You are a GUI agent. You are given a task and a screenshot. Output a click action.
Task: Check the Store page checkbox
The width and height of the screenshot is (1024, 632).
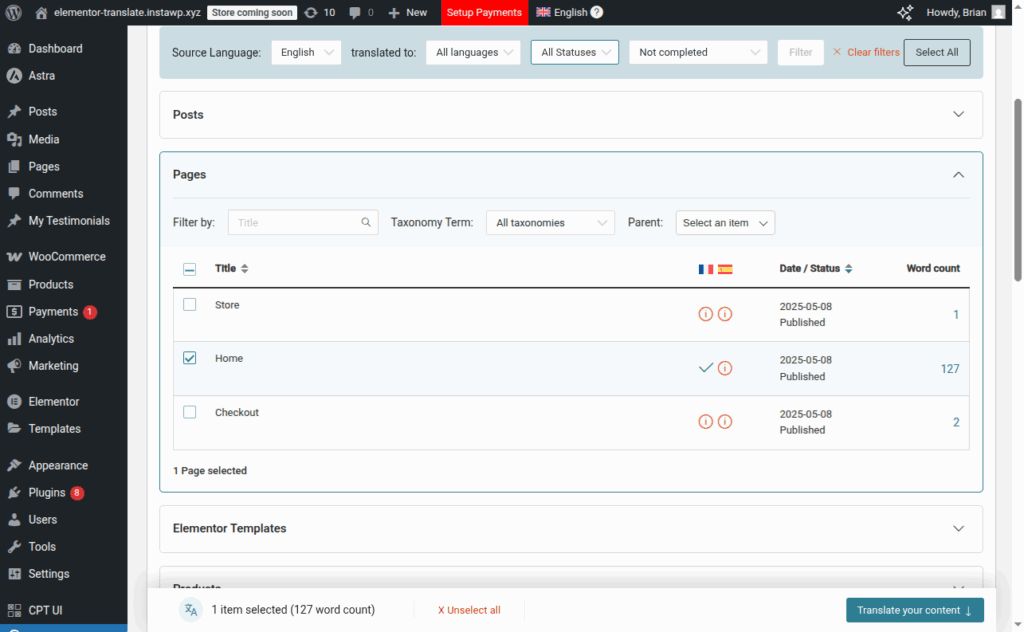189,304
